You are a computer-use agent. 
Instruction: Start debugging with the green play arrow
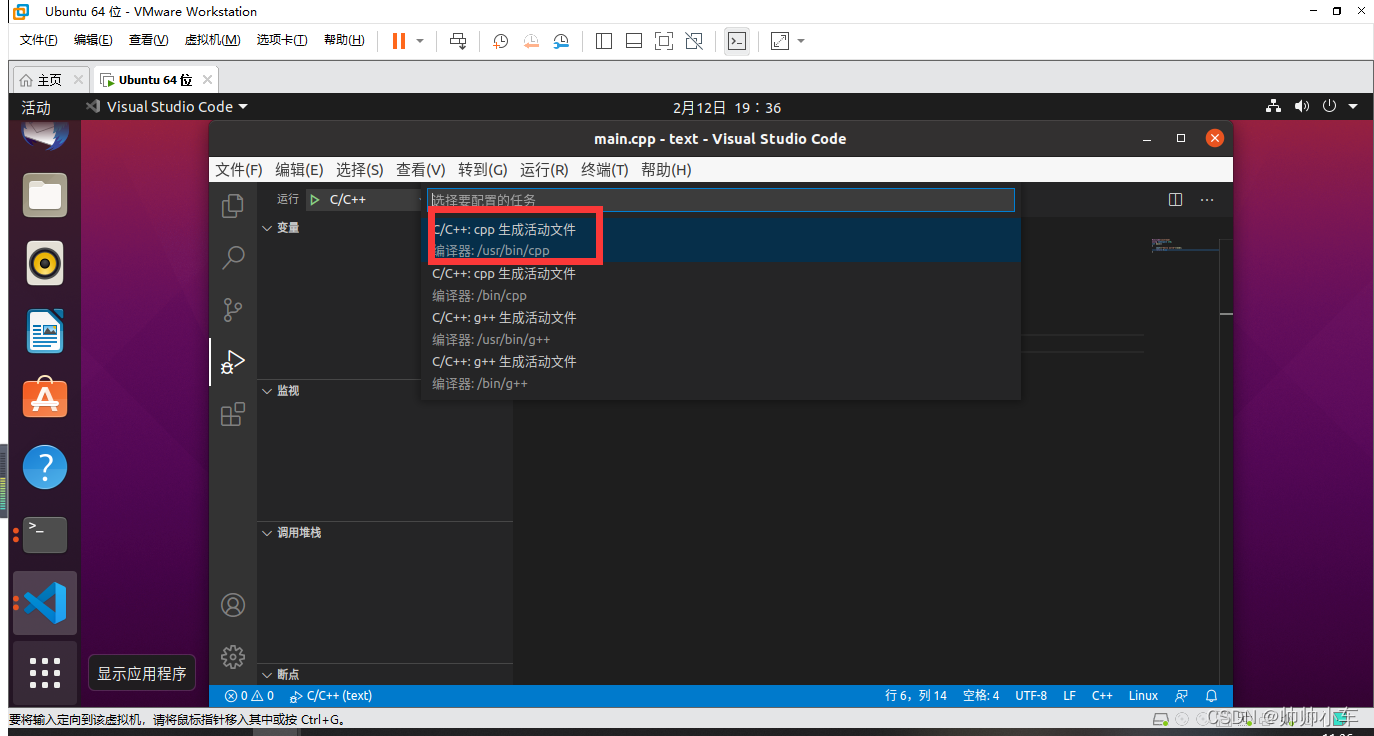click(315, 200)
